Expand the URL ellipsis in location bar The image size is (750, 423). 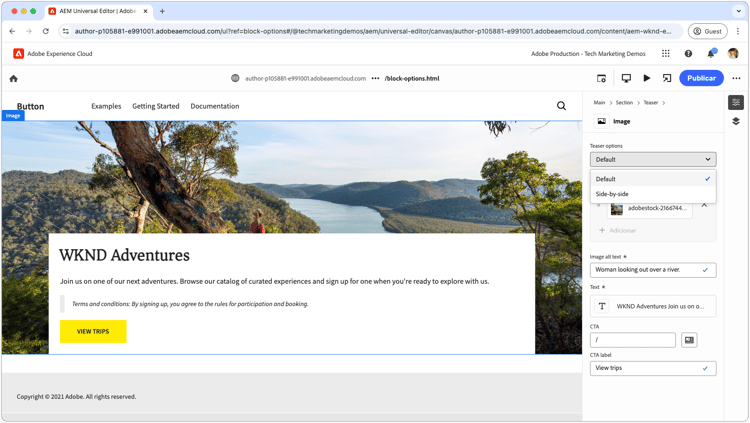[x=375, y=78]
